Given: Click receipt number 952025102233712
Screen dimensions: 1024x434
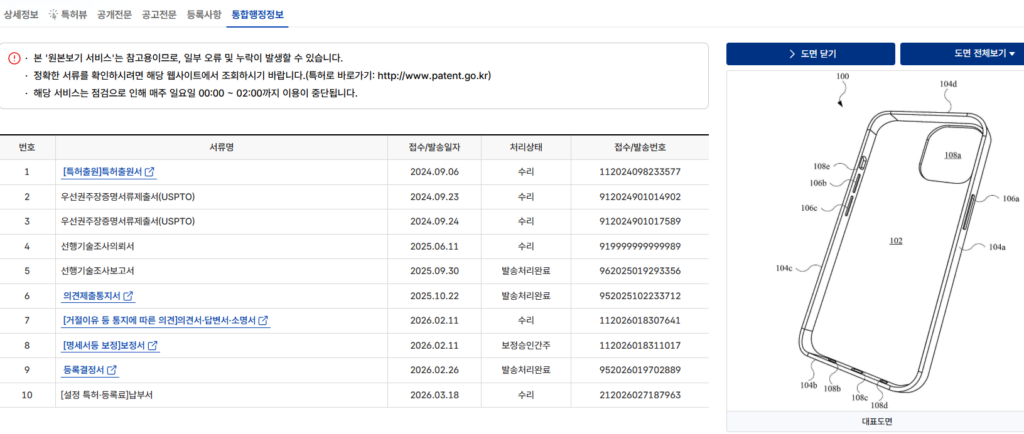Looking at the screenshot, I should tap(639, 296).
